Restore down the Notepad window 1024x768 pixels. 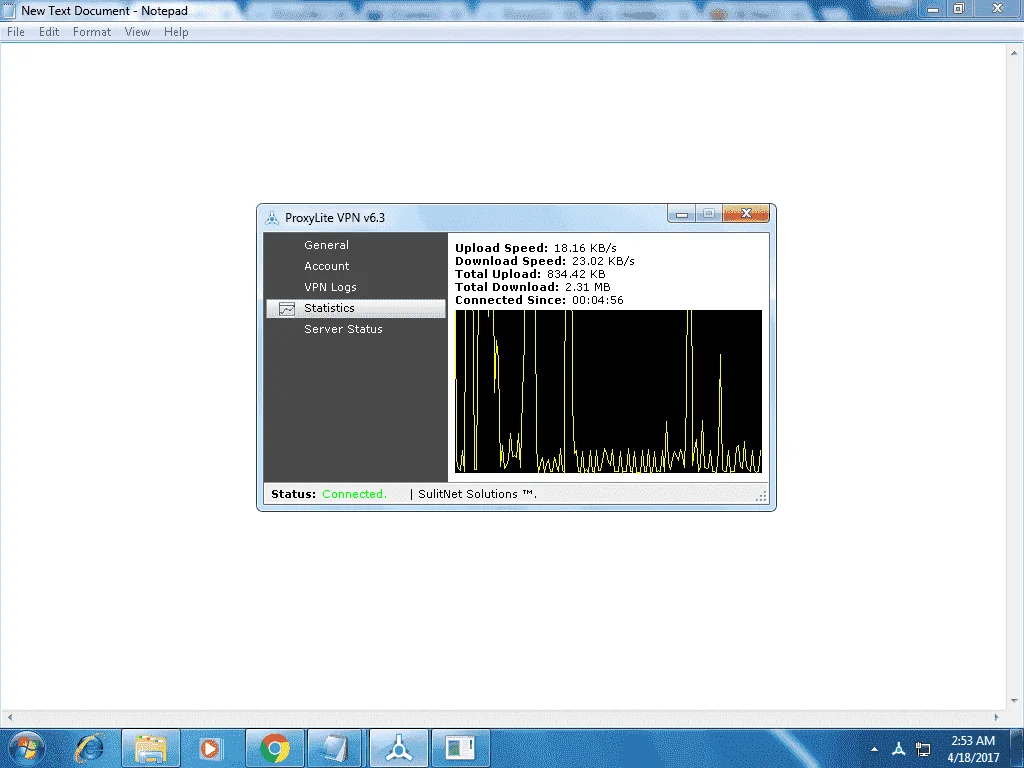point(959,9)
